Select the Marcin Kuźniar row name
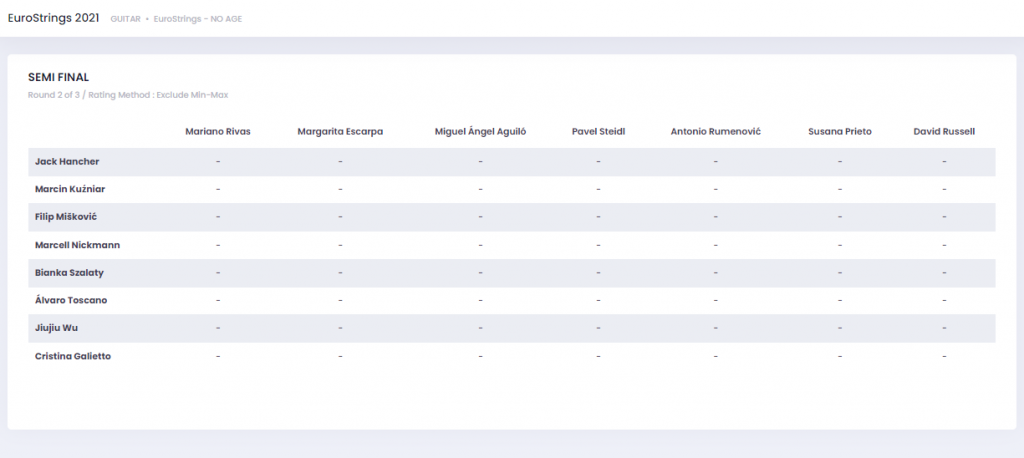This screenshot has width=1024, height=458. coord(72,189)
